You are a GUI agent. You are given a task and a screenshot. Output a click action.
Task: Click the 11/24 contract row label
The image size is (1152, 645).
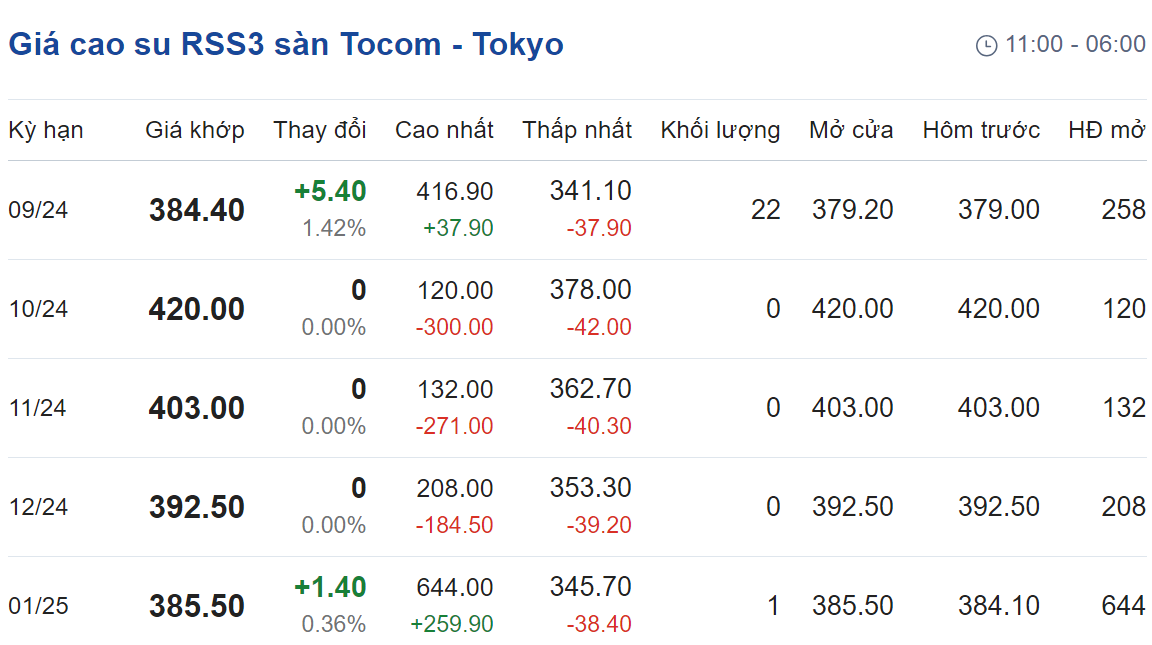coord(37,408)
